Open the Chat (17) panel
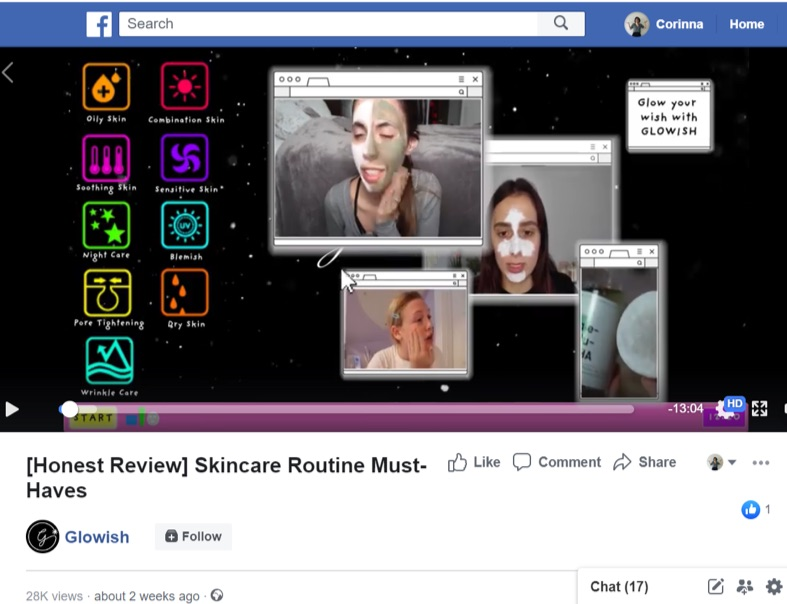This screenshot has width=787, height=604. click(619, 586)
